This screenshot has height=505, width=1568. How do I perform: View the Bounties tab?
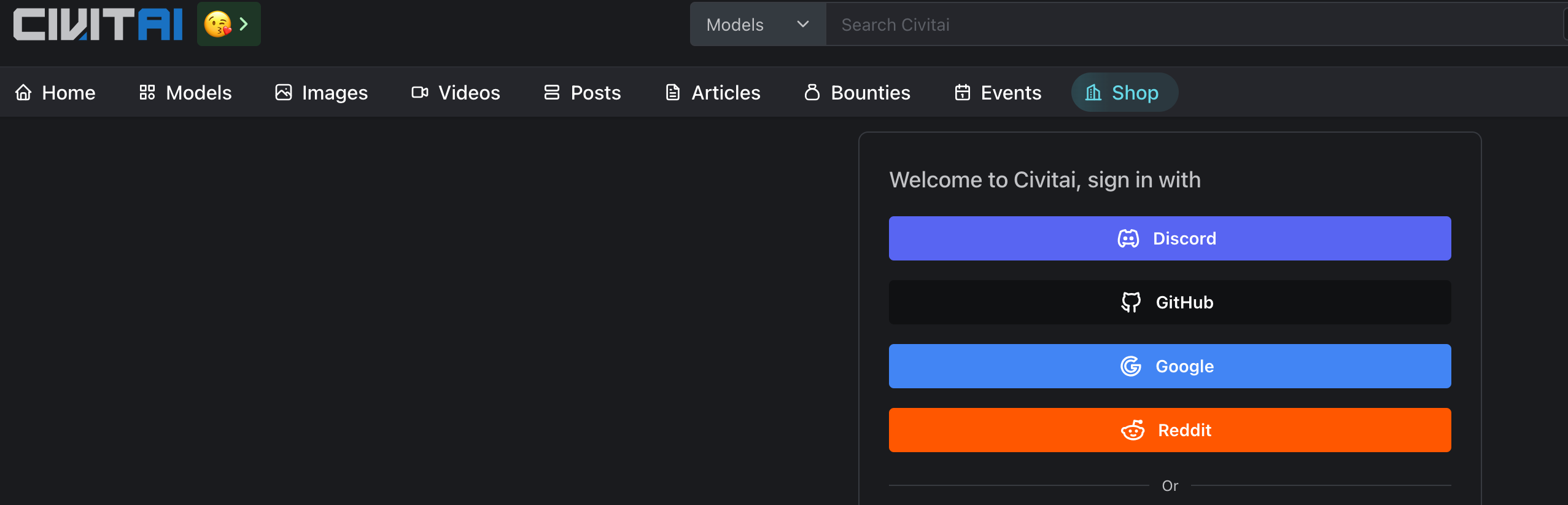(x=857, y=92)
